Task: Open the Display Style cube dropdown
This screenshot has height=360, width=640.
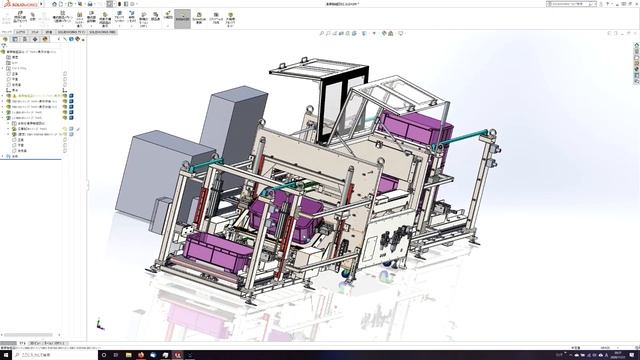Action: tap(364, 33)
